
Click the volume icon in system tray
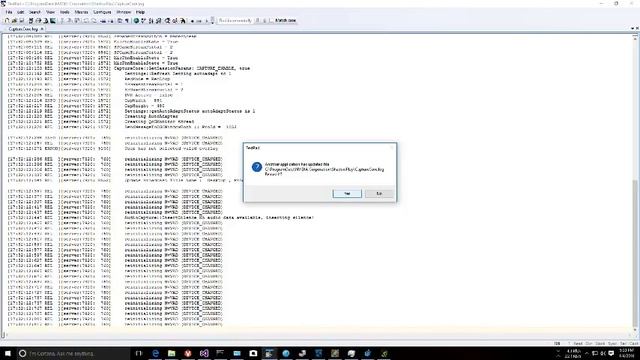click(x=603, y=353)
